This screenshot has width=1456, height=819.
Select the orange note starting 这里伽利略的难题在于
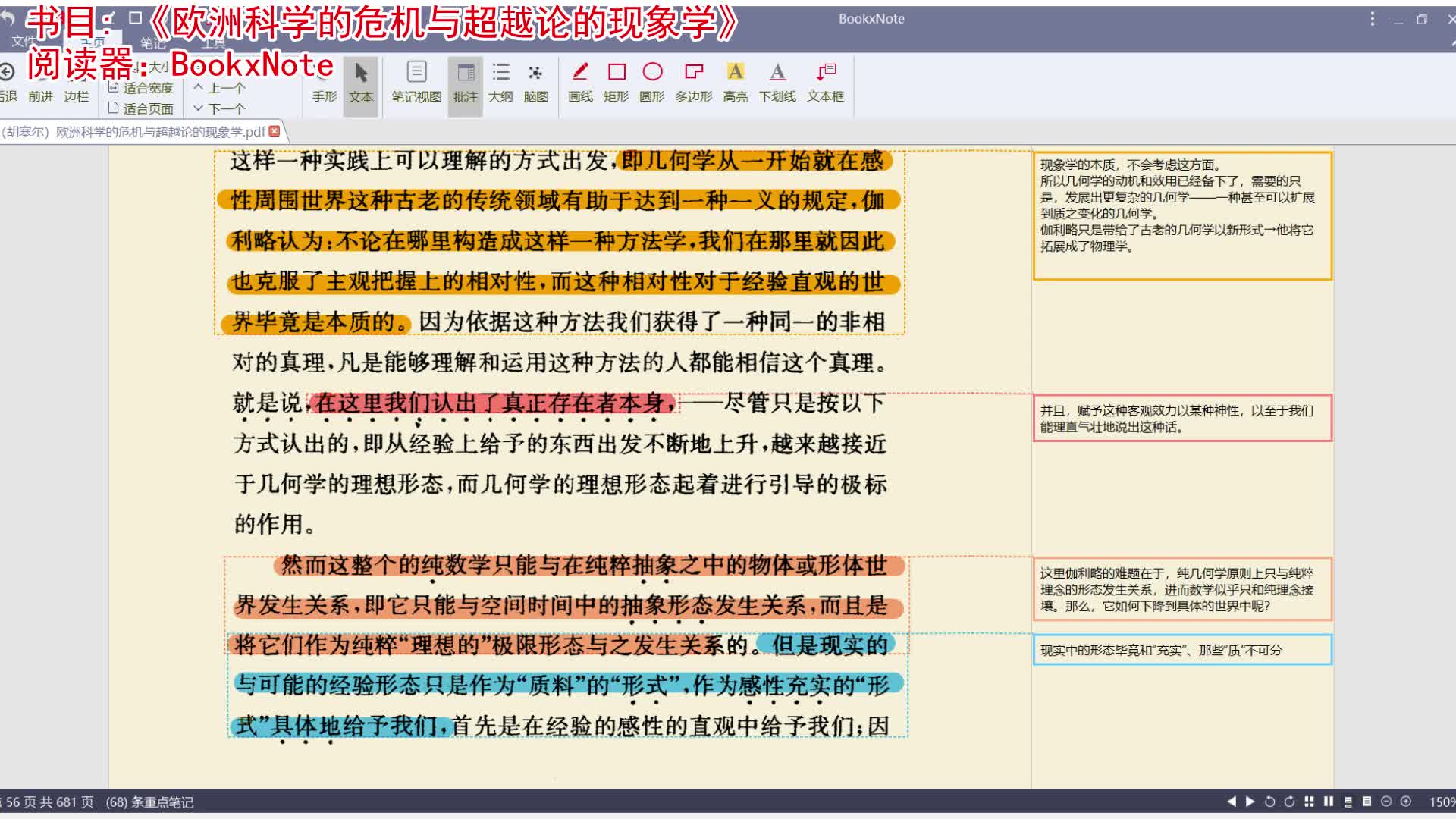(1182, 589)
